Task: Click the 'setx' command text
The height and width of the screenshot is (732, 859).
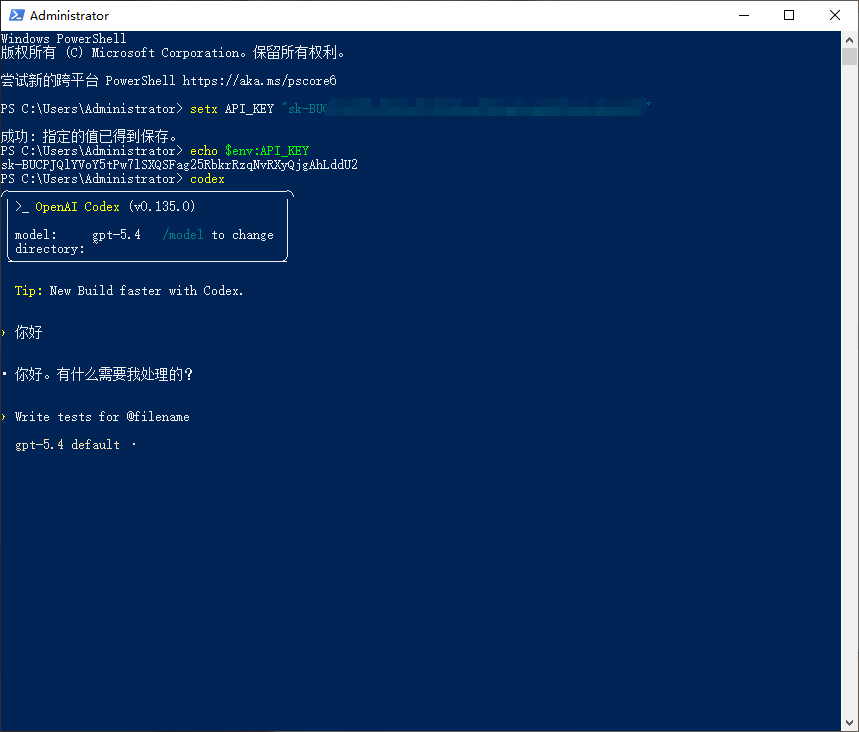Action: point(204,109)
